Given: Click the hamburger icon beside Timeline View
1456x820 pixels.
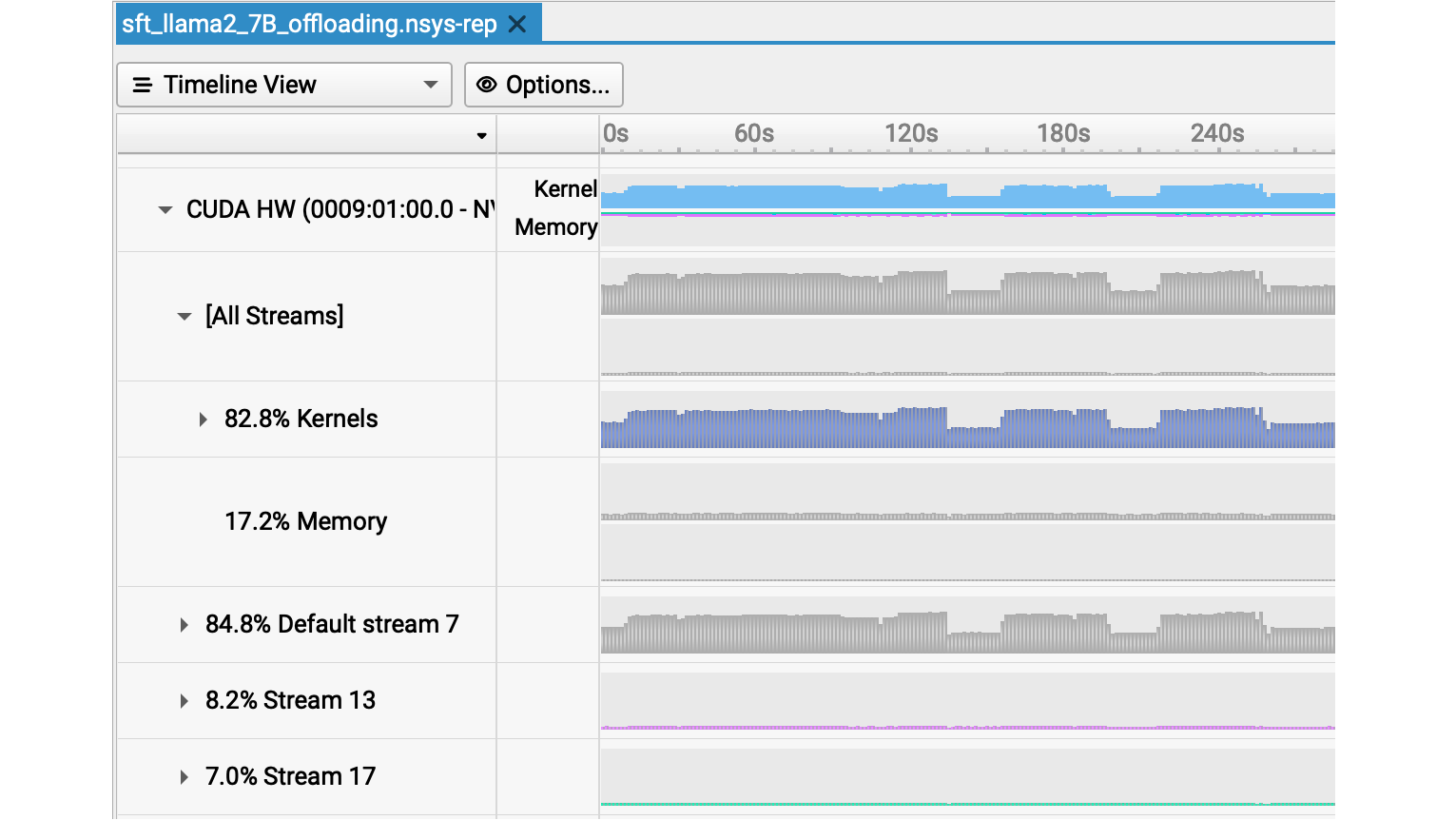Looking at the screenshot, I should (x=143, y=85).
